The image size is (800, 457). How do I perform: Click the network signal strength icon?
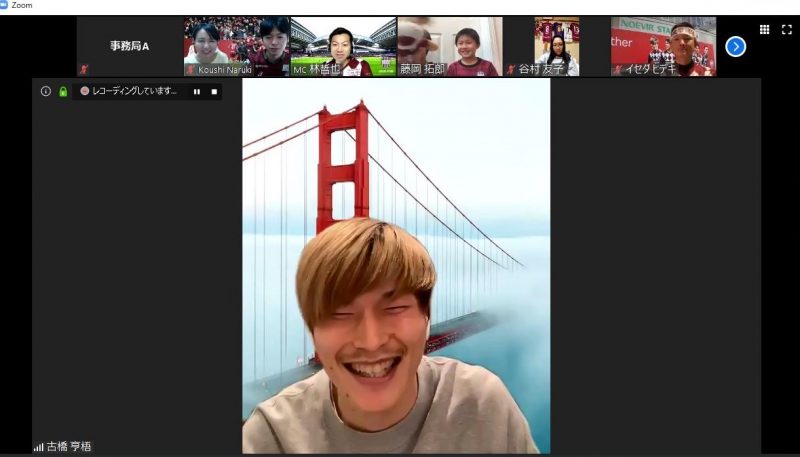click(x=39, y=447)
